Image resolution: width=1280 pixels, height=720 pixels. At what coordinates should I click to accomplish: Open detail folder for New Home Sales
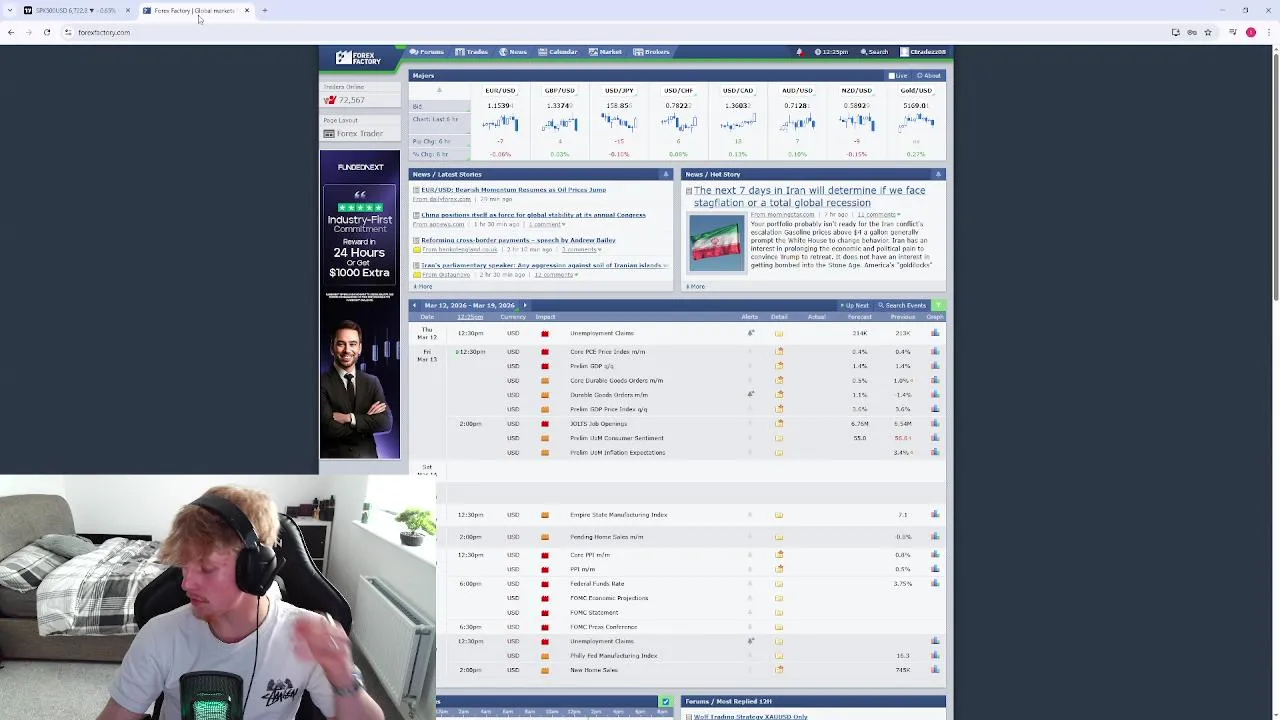[x=779, y=670]
